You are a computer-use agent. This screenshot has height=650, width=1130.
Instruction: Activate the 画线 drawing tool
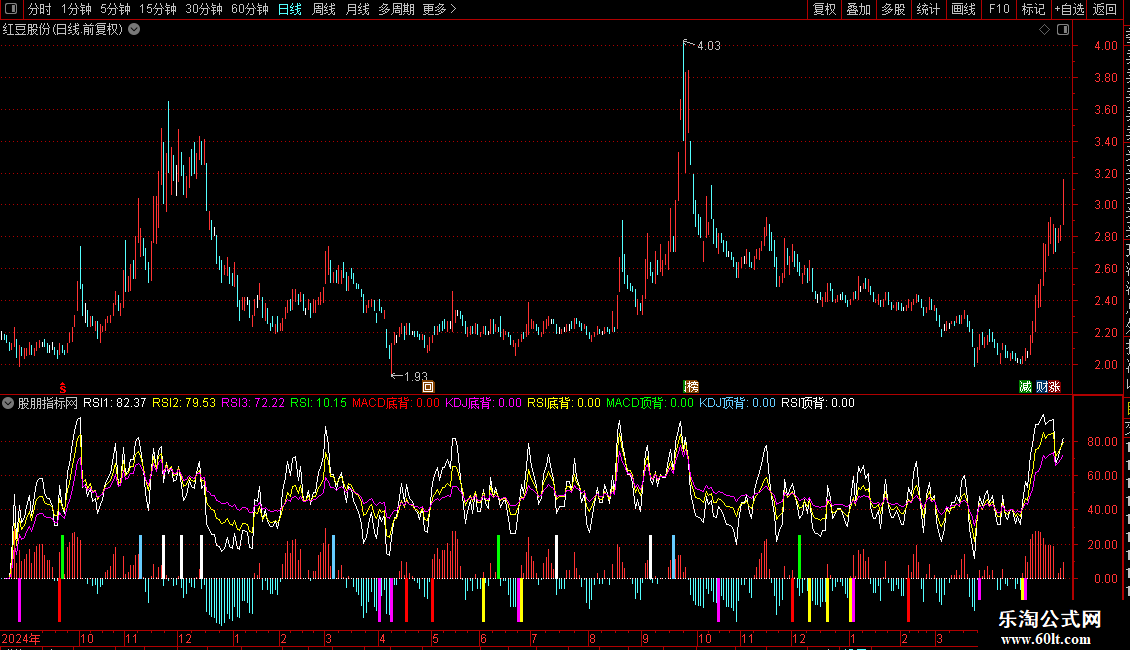click(964, 9)
